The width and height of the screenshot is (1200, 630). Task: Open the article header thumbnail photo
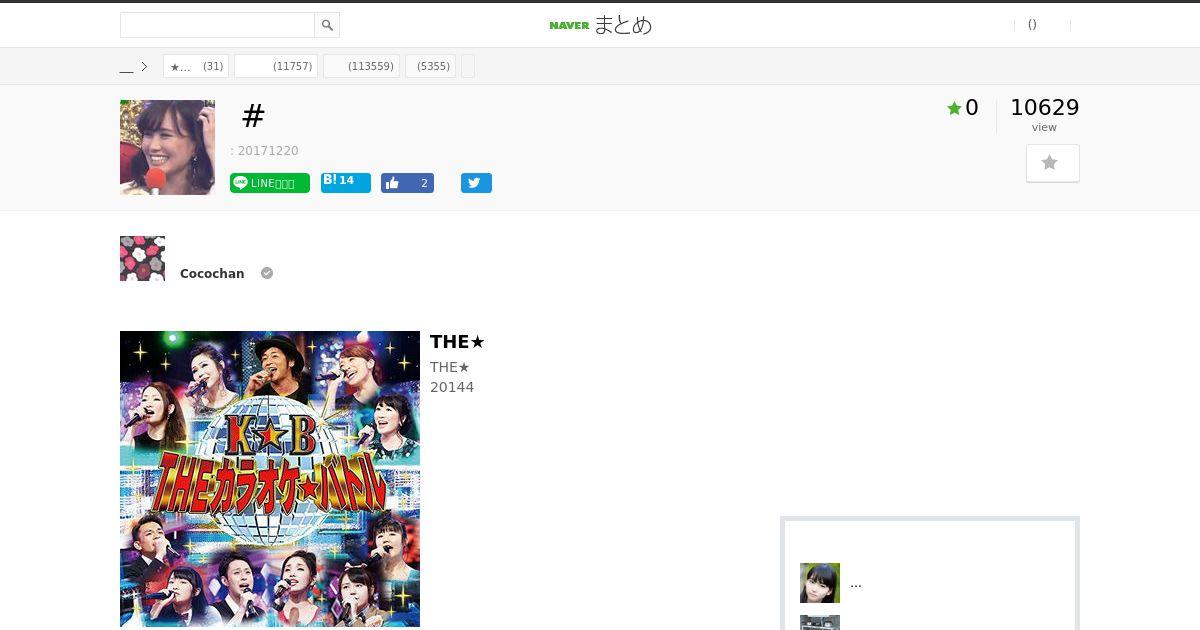coord(167,147)
